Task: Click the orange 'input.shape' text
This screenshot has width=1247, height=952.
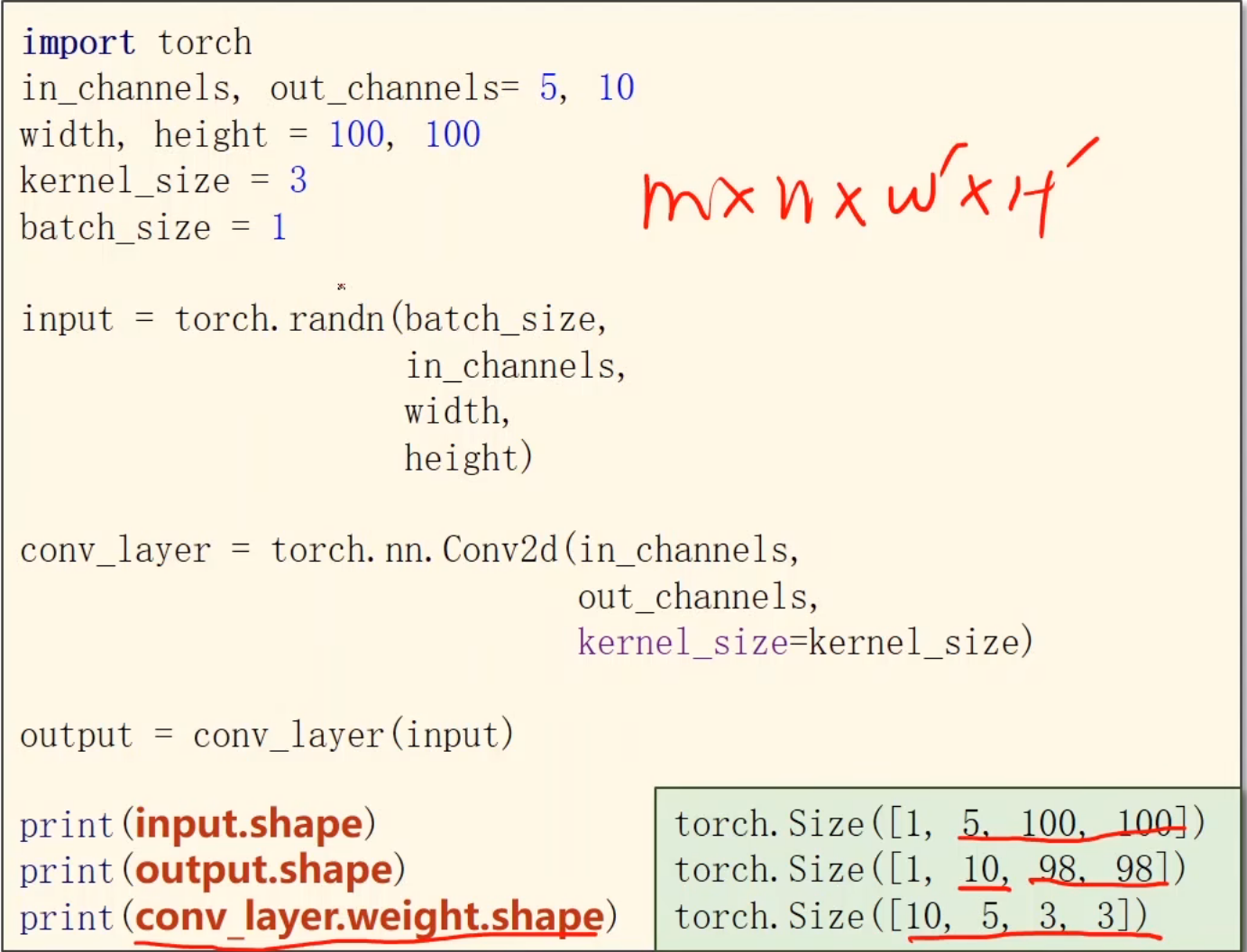Action: pos(249,824)
